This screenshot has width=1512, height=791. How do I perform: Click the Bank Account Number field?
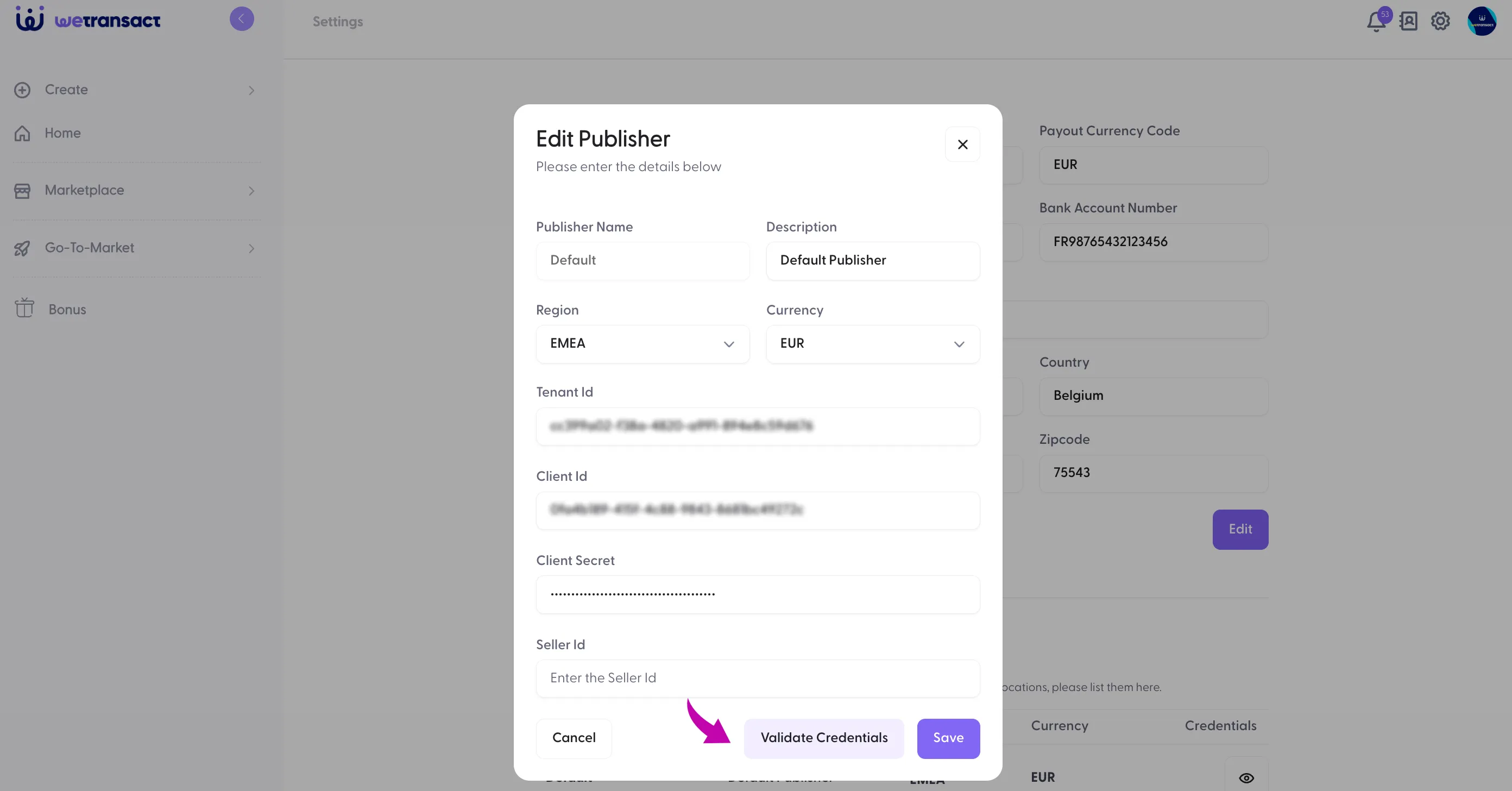coord(1154,242)
